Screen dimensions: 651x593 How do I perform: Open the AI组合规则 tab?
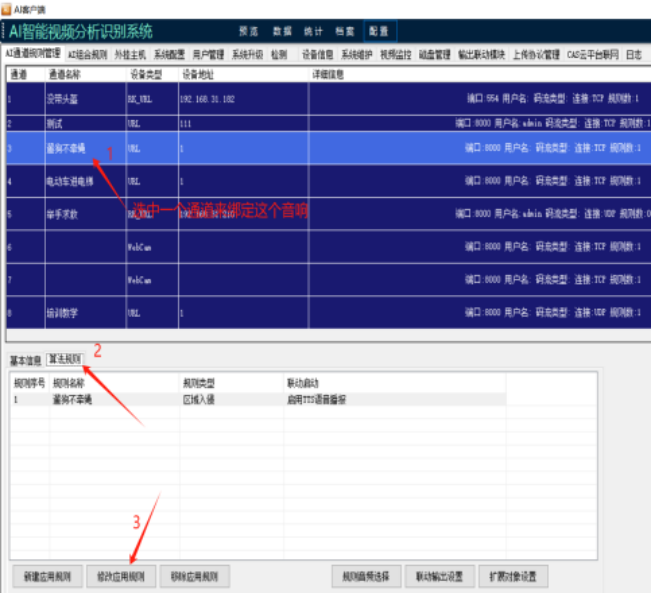(88, 54)
